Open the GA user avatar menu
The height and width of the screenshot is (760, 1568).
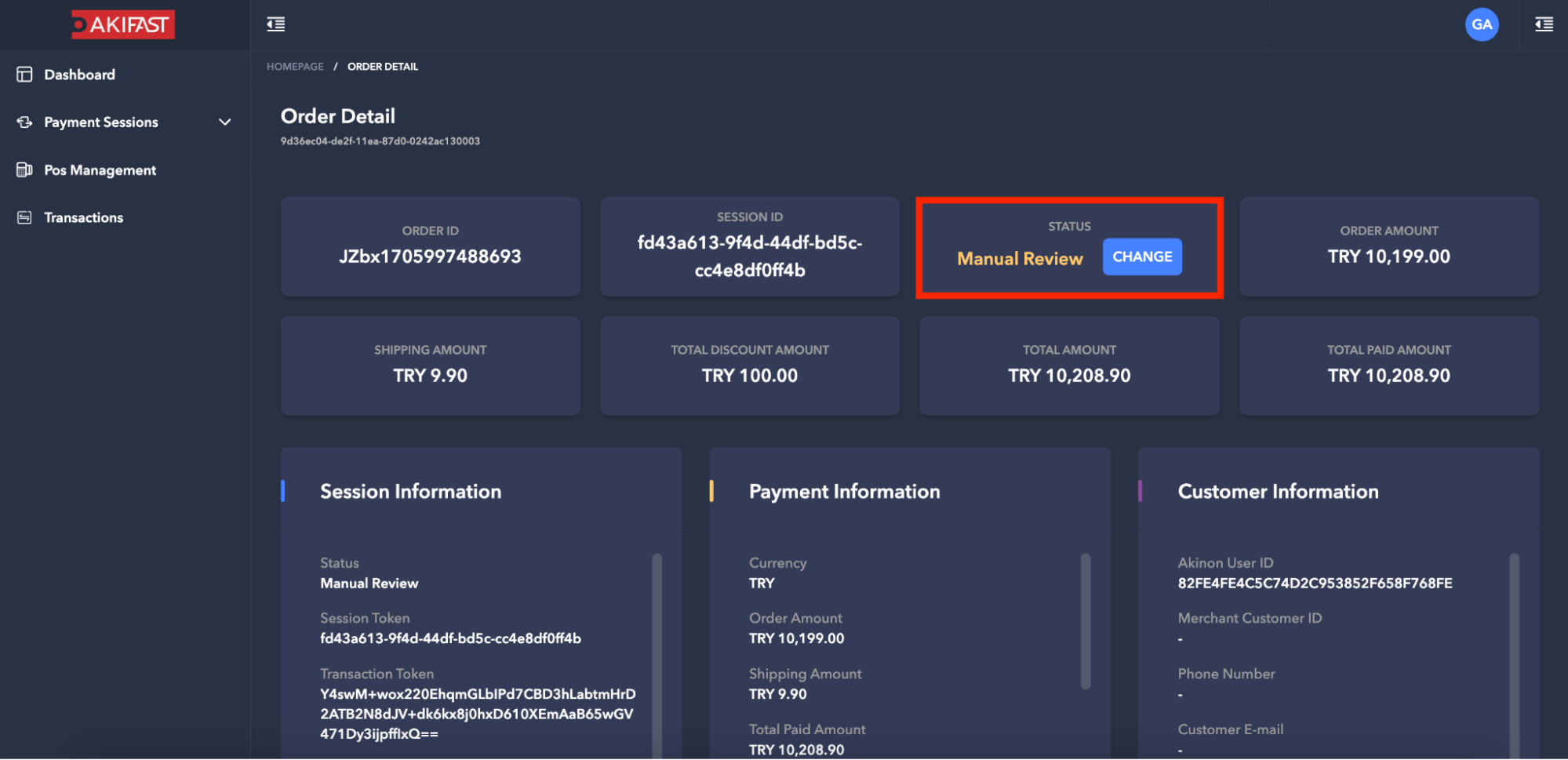(1481, 24)
